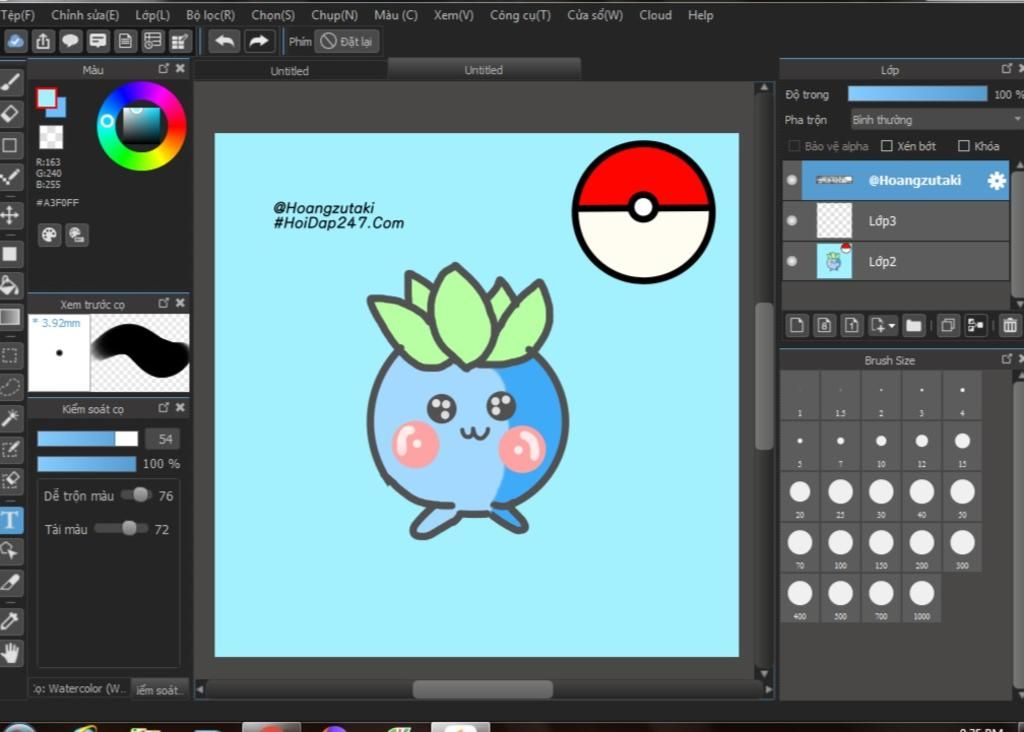Open the Công cụ(T) menu
The image size is (1024, 732).
click(x=520, y=15)
